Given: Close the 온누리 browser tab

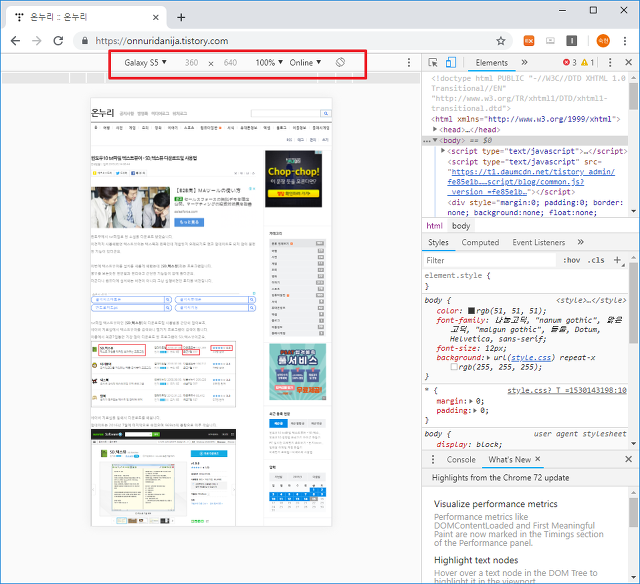Looking at the screenshot, I should tap(156, 17).
